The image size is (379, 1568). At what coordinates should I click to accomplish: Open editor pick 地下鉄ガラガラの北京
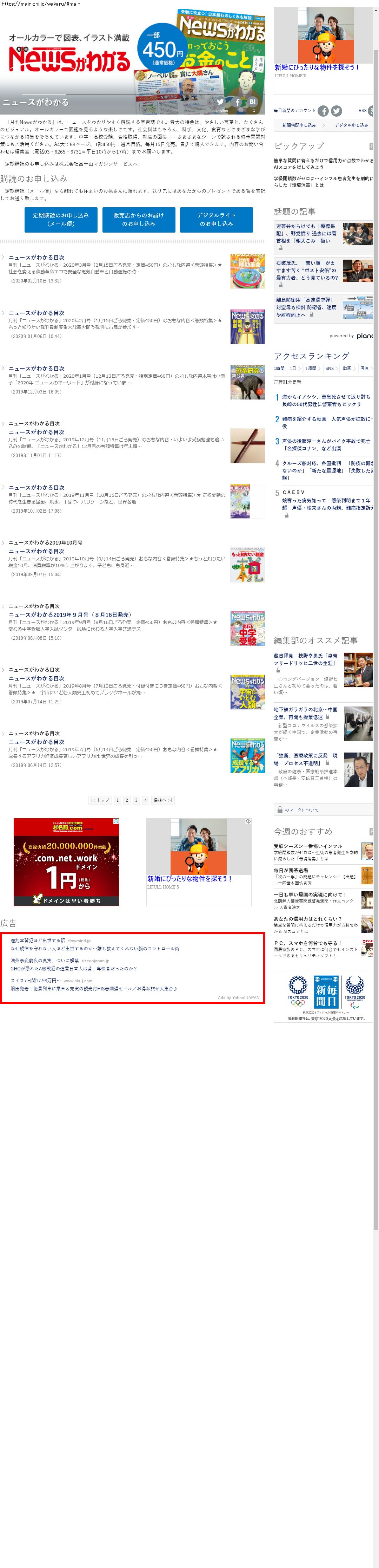(x=306, y=713)
